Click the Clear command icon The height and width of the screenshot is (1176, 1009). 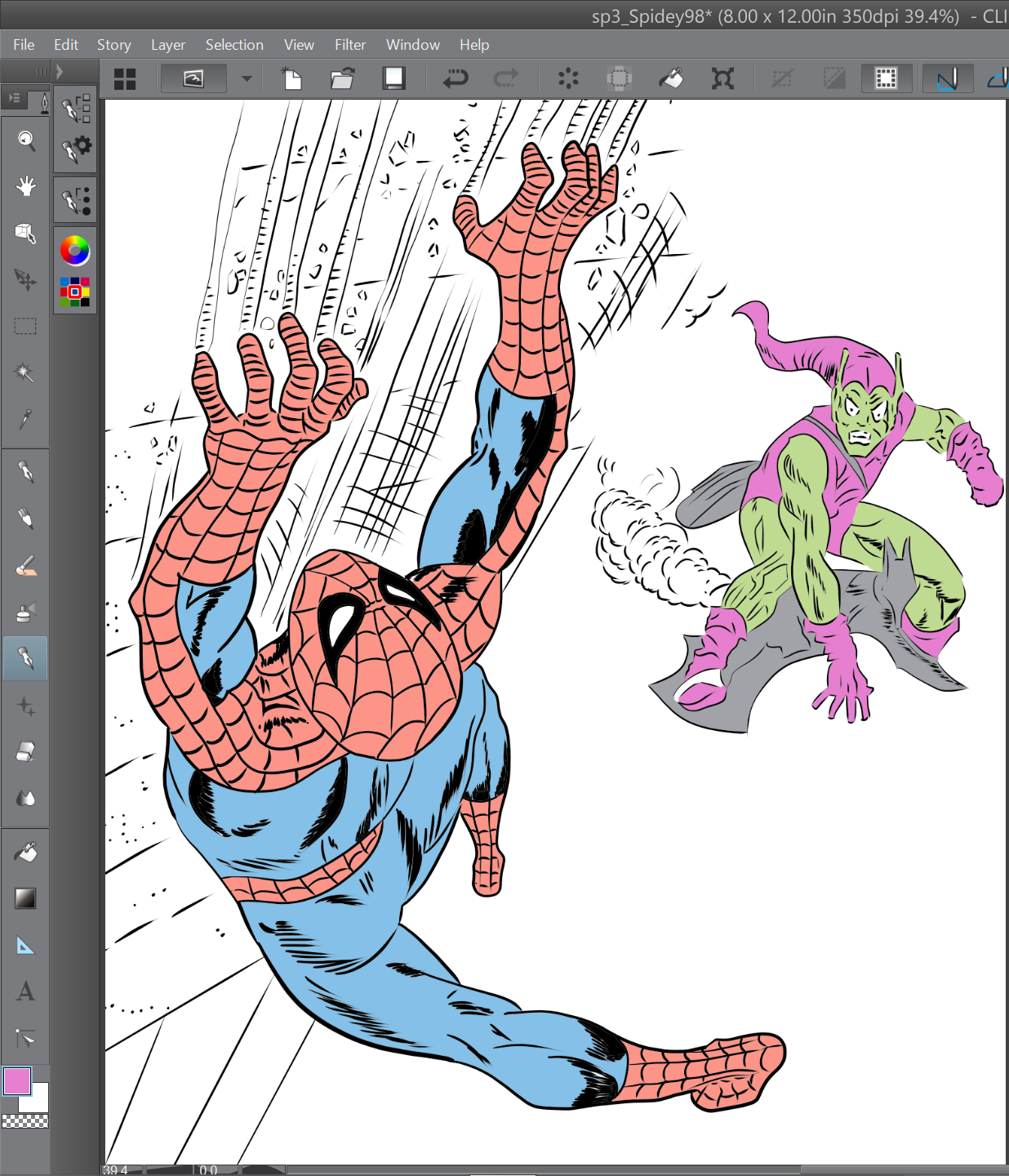[x=568, y=78]
